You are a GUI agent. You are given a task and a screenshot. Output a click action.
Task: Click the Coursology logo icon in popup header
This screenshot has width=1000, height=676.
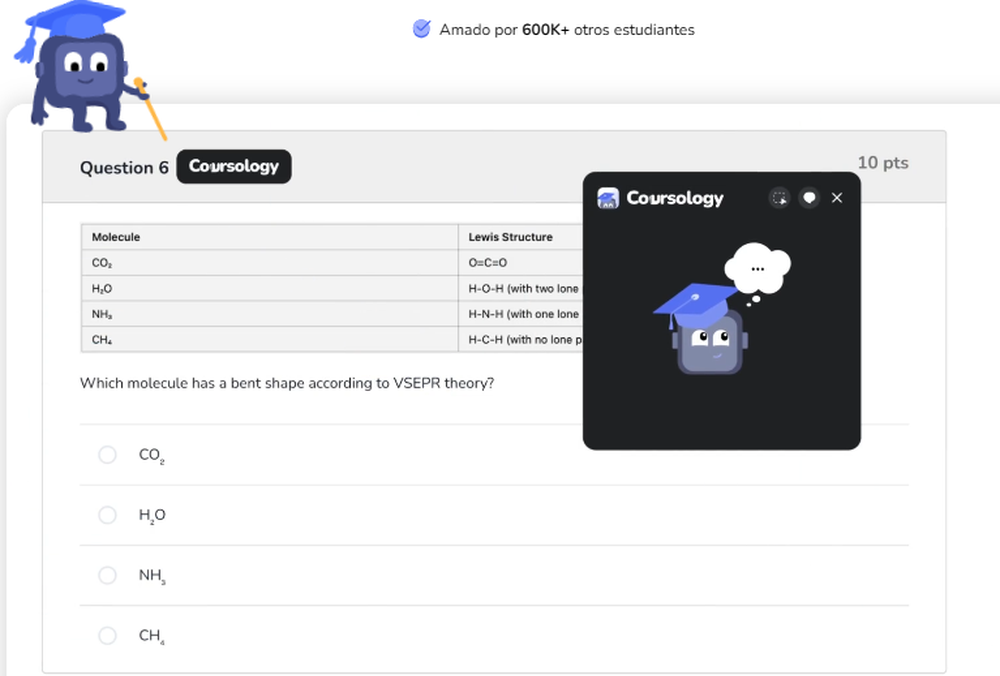coord(608,198)
